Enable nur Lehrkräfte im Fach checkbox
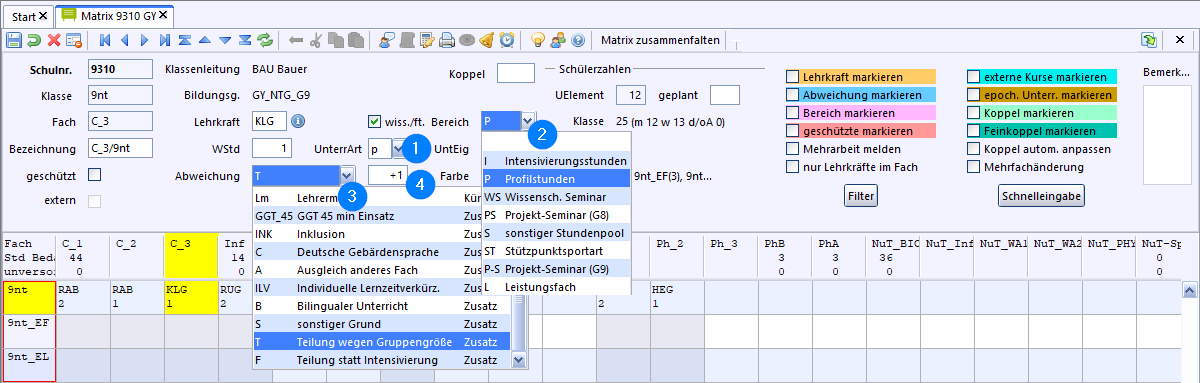This screenshot has height=383, width=1200. 793,167
